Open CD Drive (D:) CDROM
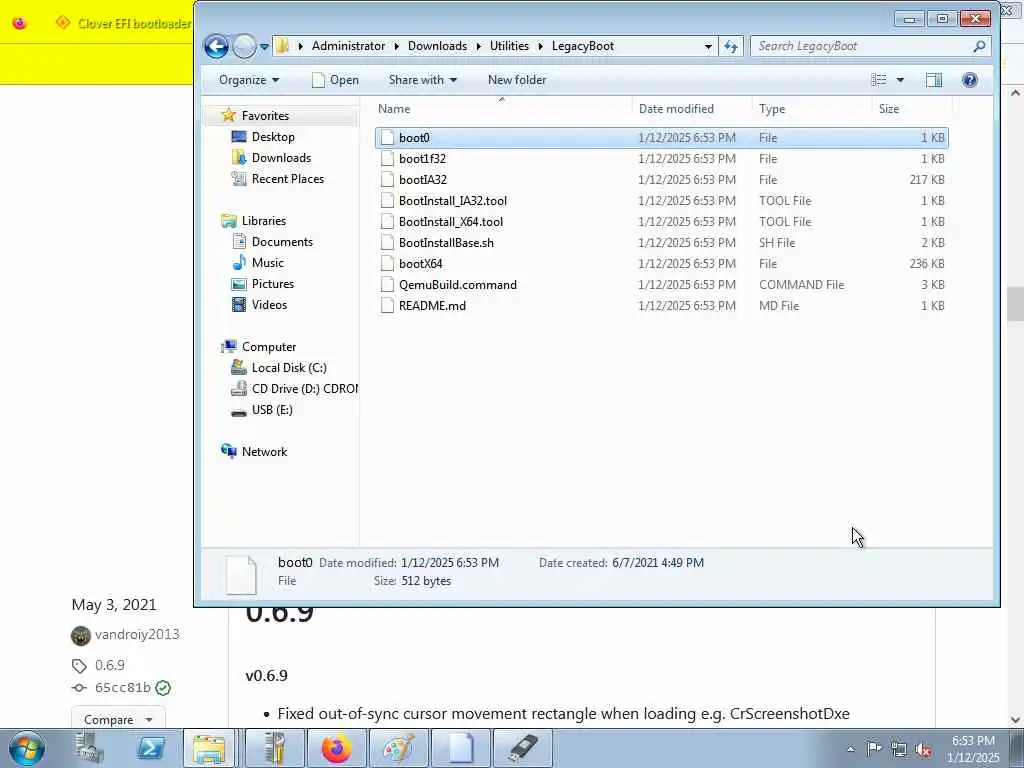 pyautogui.click(x=305, y=389)
